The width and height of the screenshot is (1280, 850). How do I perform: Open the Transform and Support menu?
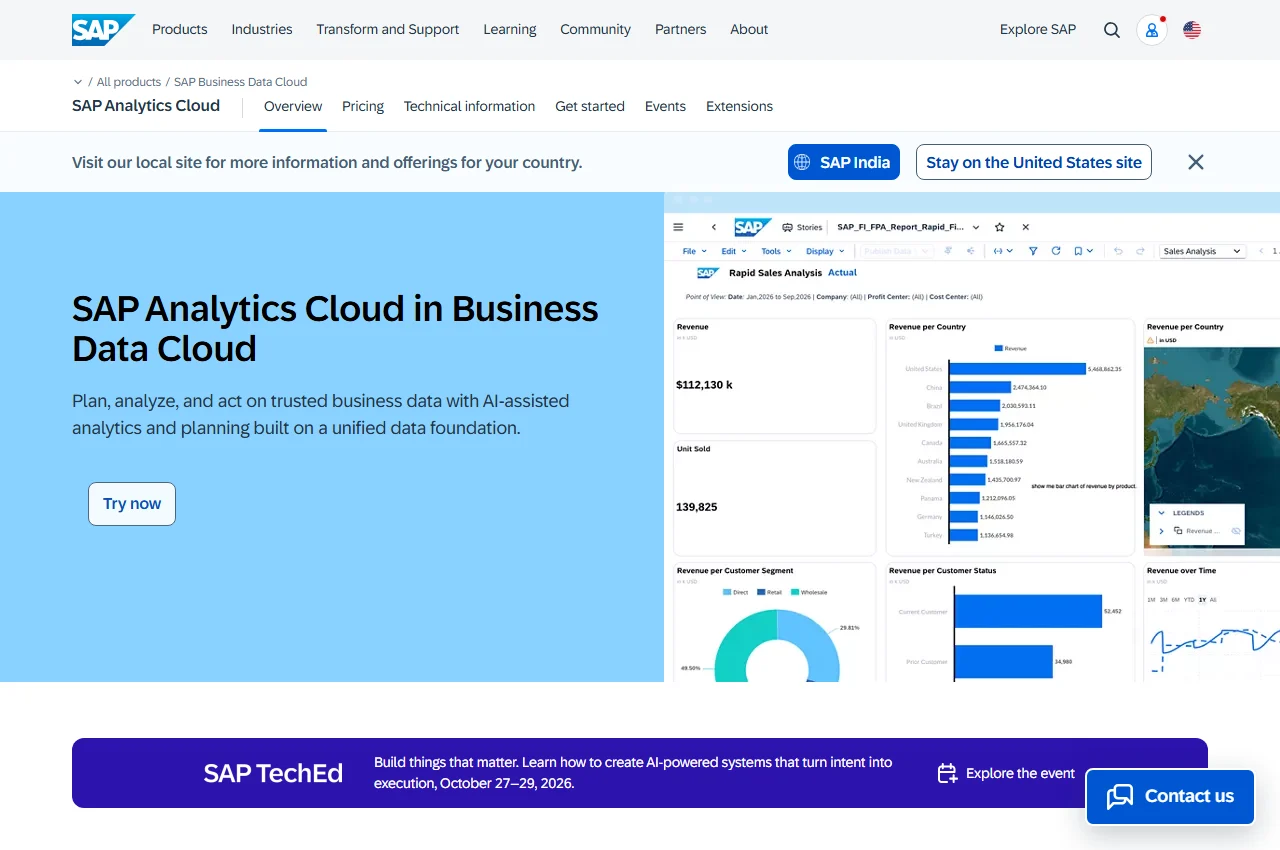(388, 30)
